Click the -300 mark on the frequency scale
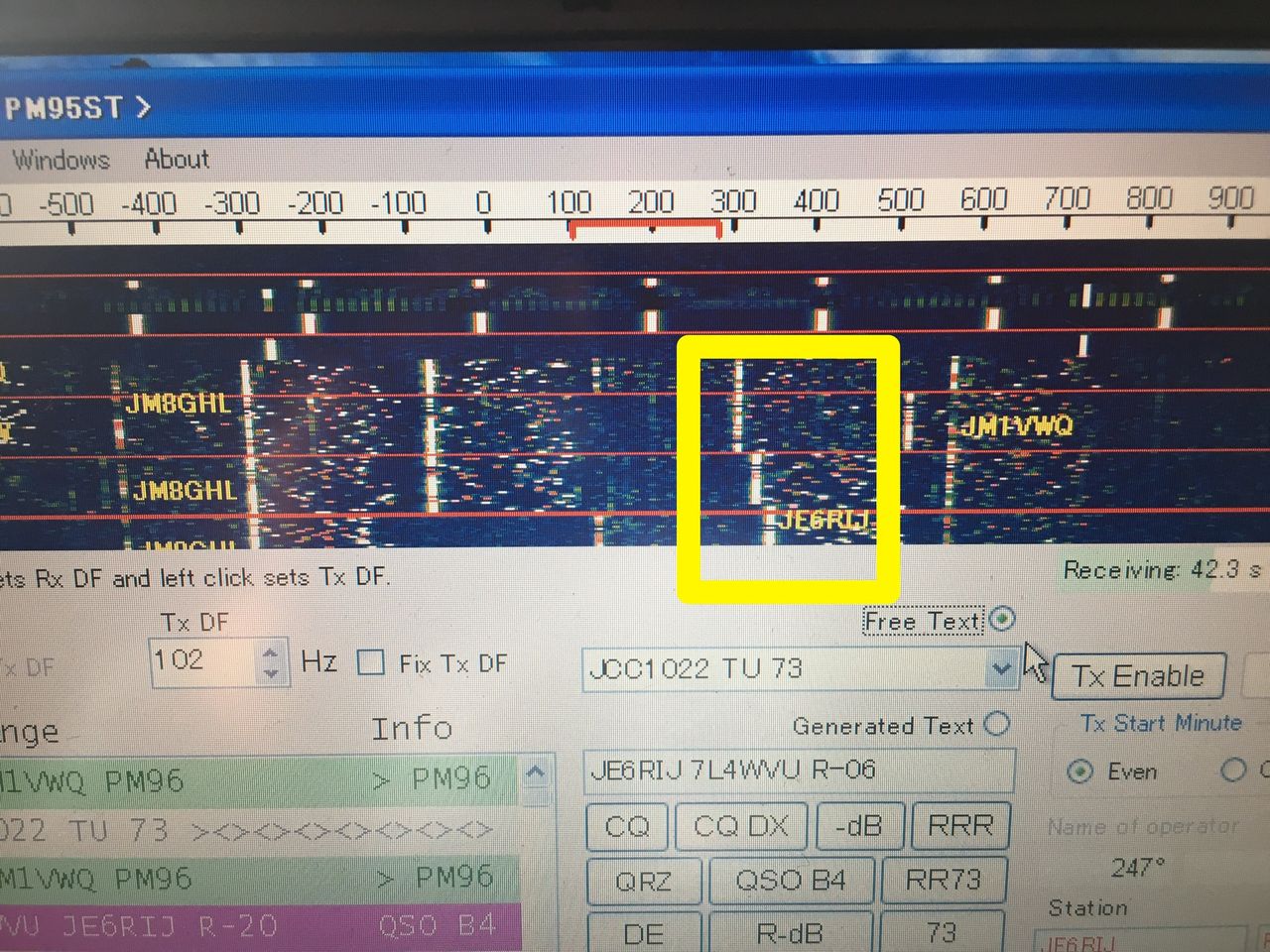 pos(232,203)
